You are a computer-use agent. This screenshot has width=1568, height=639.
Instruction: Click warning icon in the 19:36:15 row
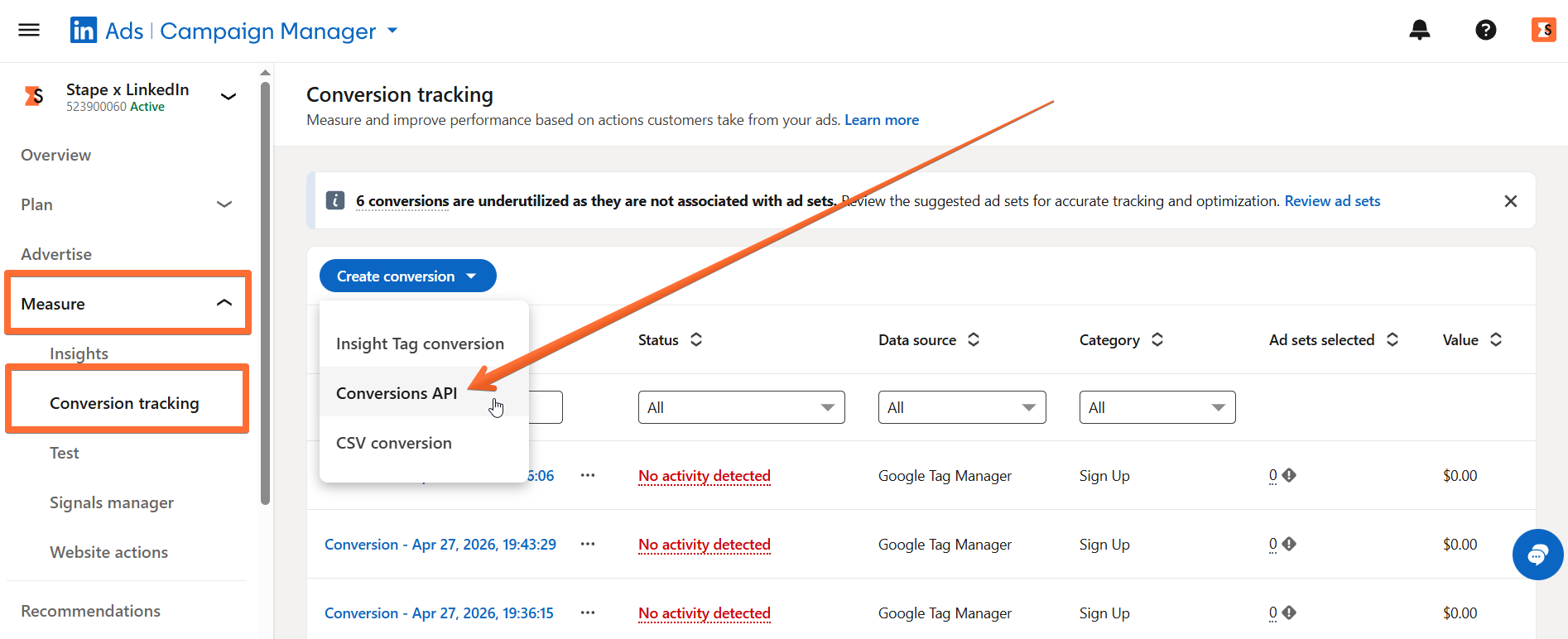coord(1289,613)
